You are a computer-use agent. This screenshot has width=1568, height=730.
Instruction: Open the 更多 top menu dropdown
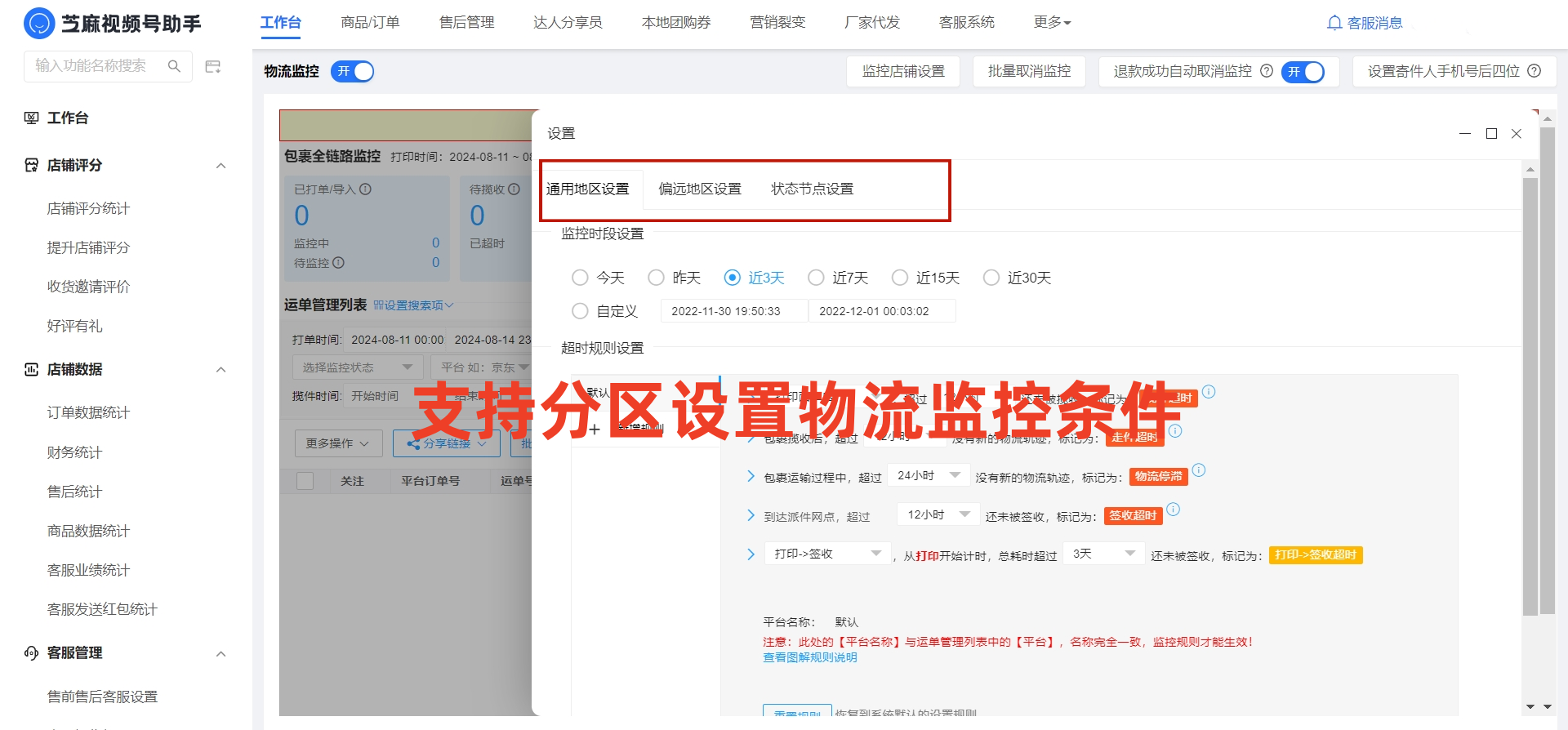pyautogui.click(x=1052, y=23)
